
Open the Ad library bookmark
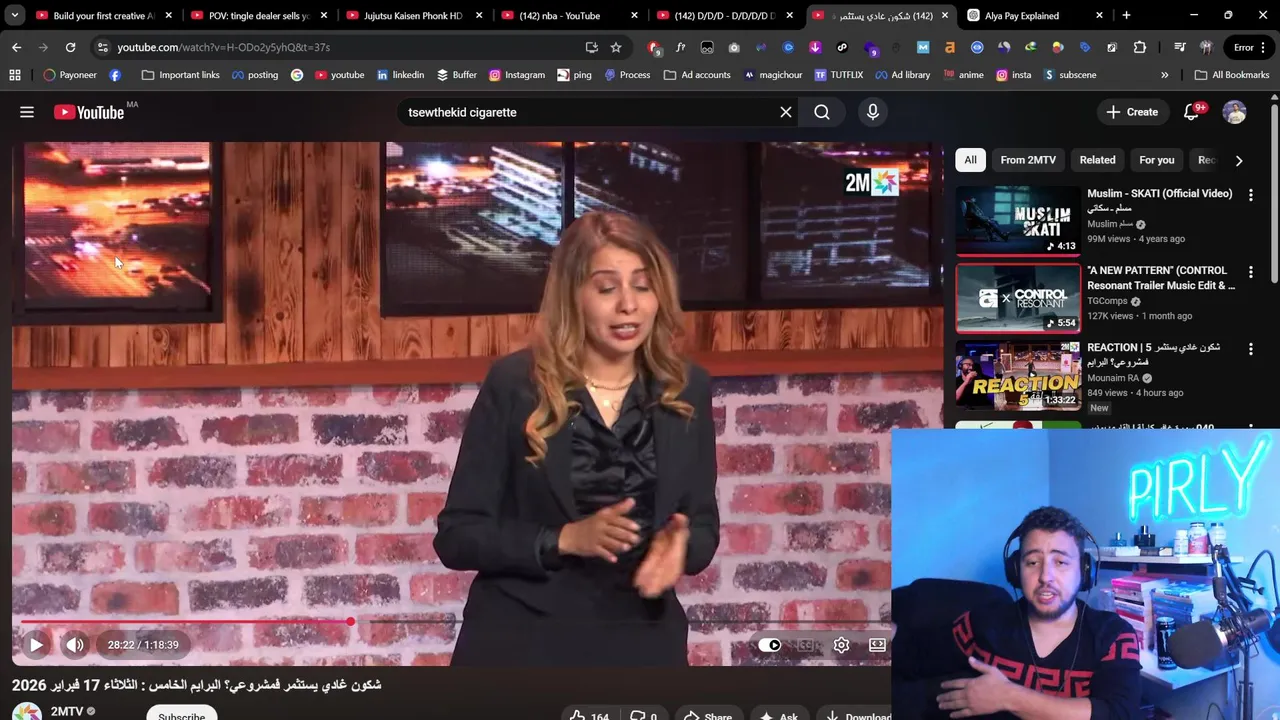coord(902,75)
